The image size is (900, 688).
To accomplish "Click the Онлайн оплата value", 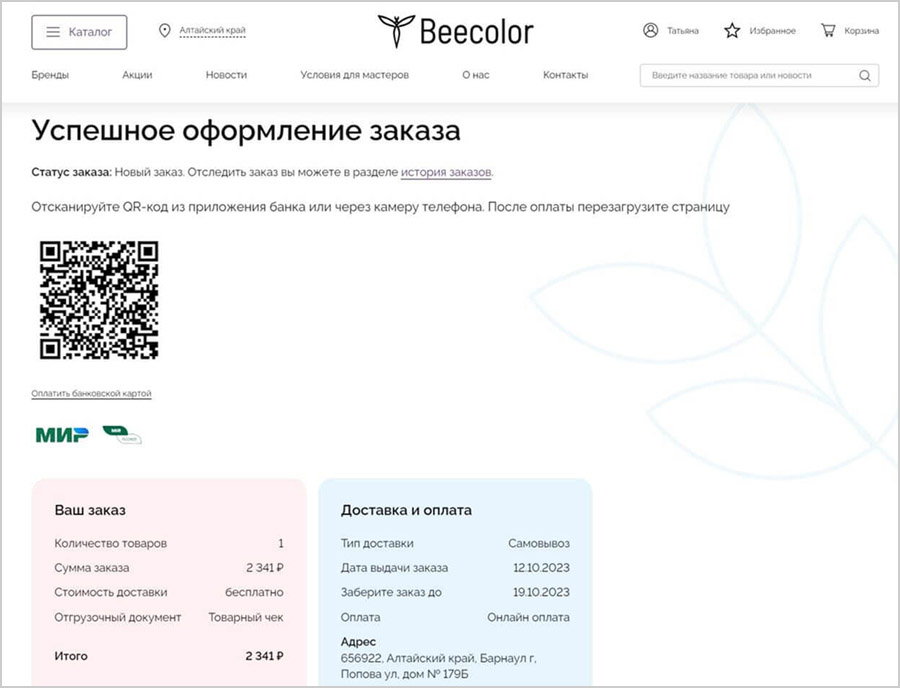I will coord(529,617).
